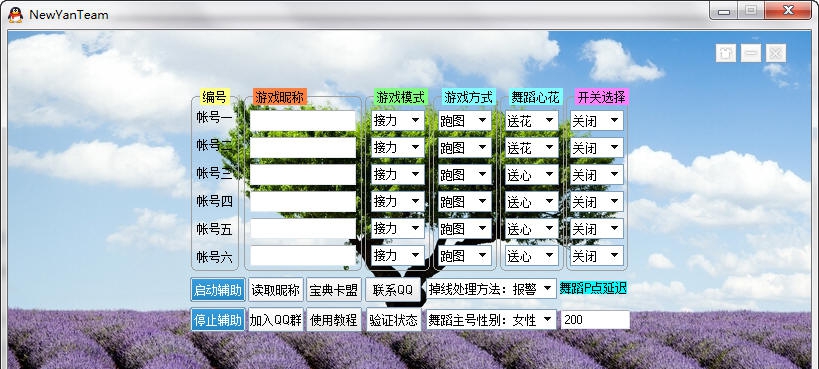819x369 pixels.
Task: Click 游戏昵称 input field for 帐号五
Action: [x=302, y=228]
